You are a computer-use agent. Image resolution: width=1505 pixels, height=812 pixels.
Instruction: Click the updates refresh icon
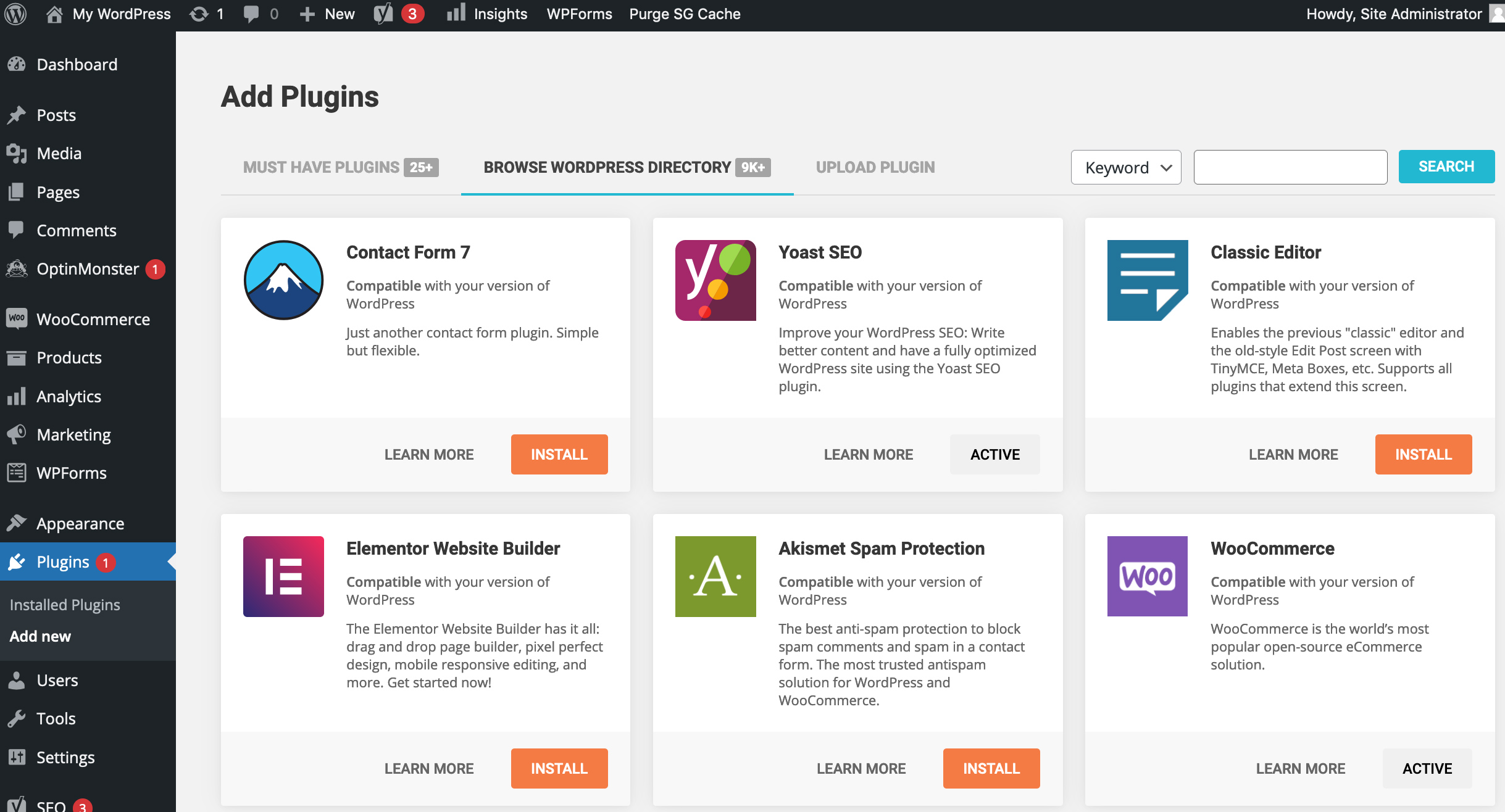199,14
